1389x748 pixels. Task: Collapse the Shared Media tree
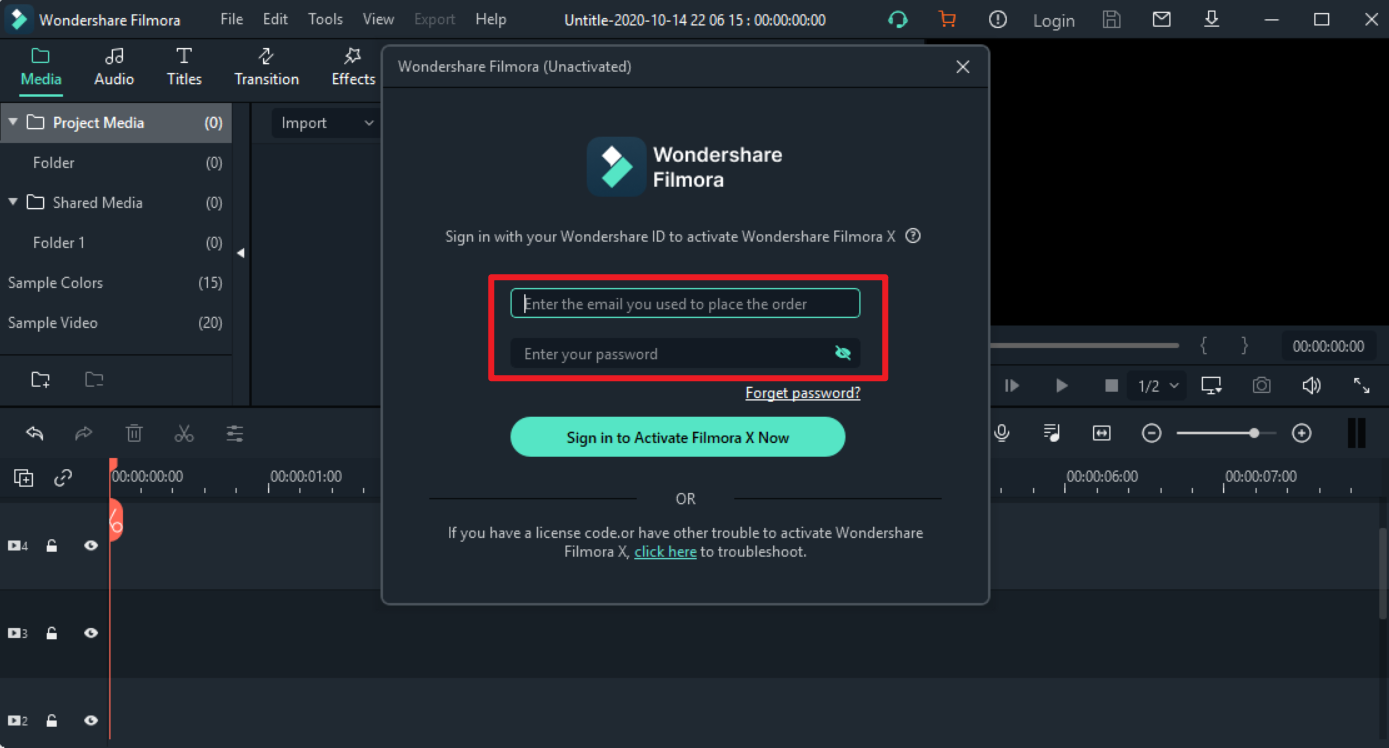pos(13,202)
